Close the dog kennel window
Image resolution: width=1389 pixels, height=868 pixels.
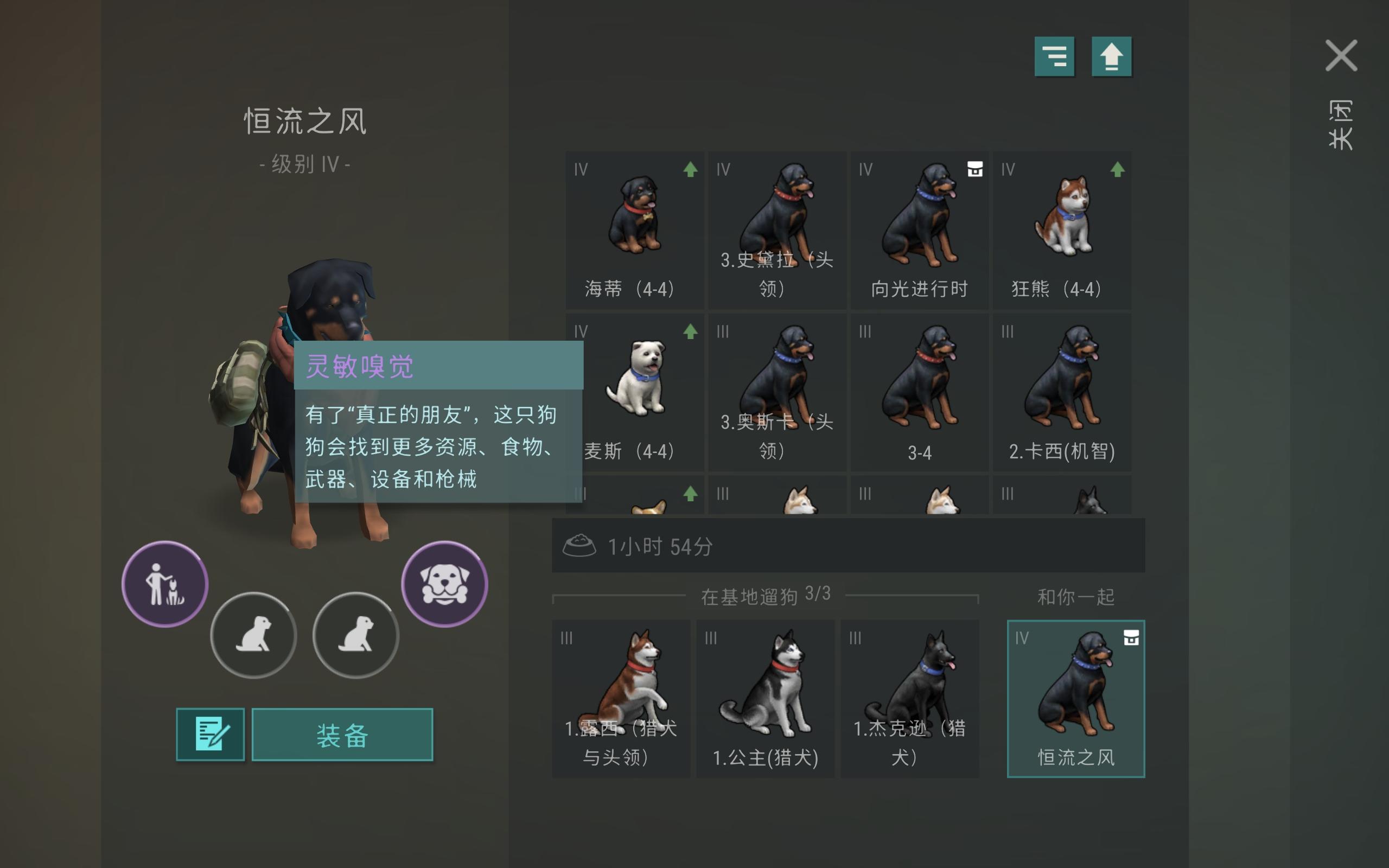[1341, 56]
